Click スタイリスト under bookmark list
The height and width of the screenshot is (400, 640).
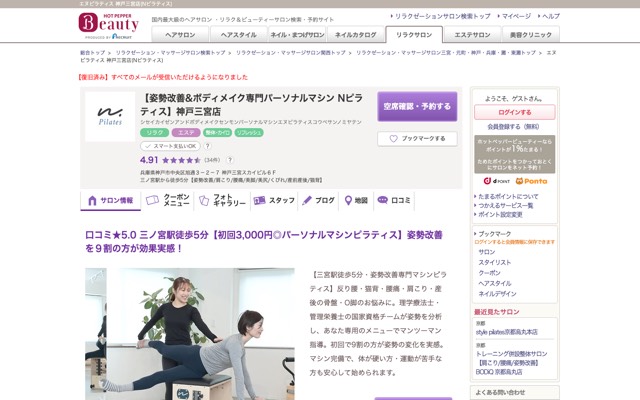(495, 262)
